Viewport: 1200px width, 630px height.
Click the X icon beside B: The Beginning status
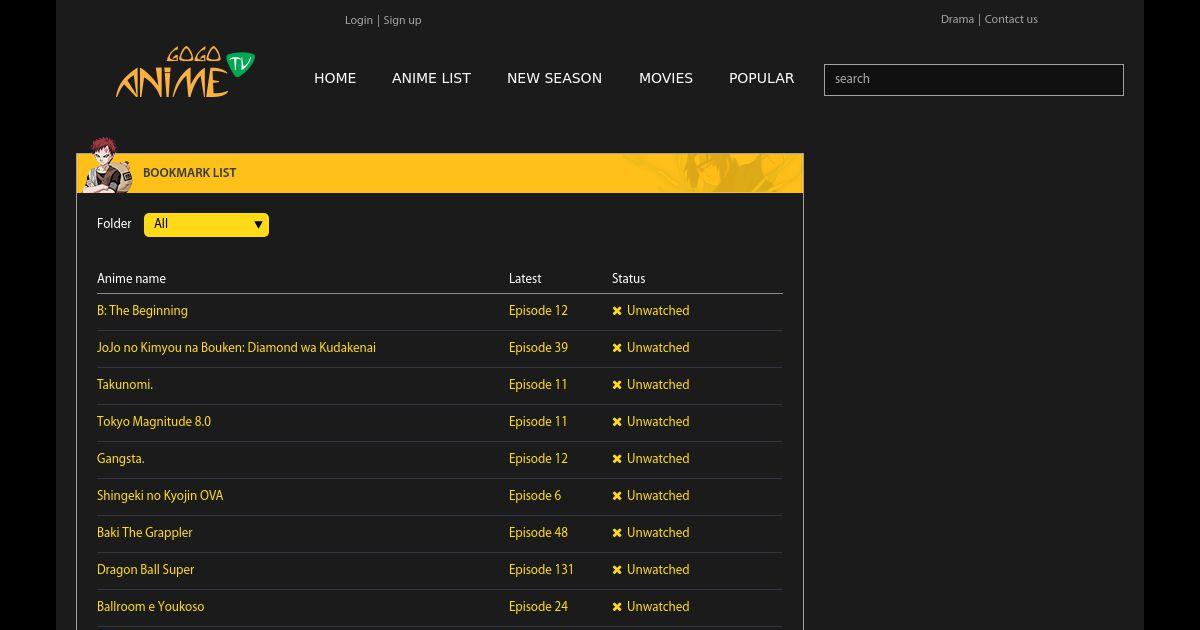(x=617, y=311)
